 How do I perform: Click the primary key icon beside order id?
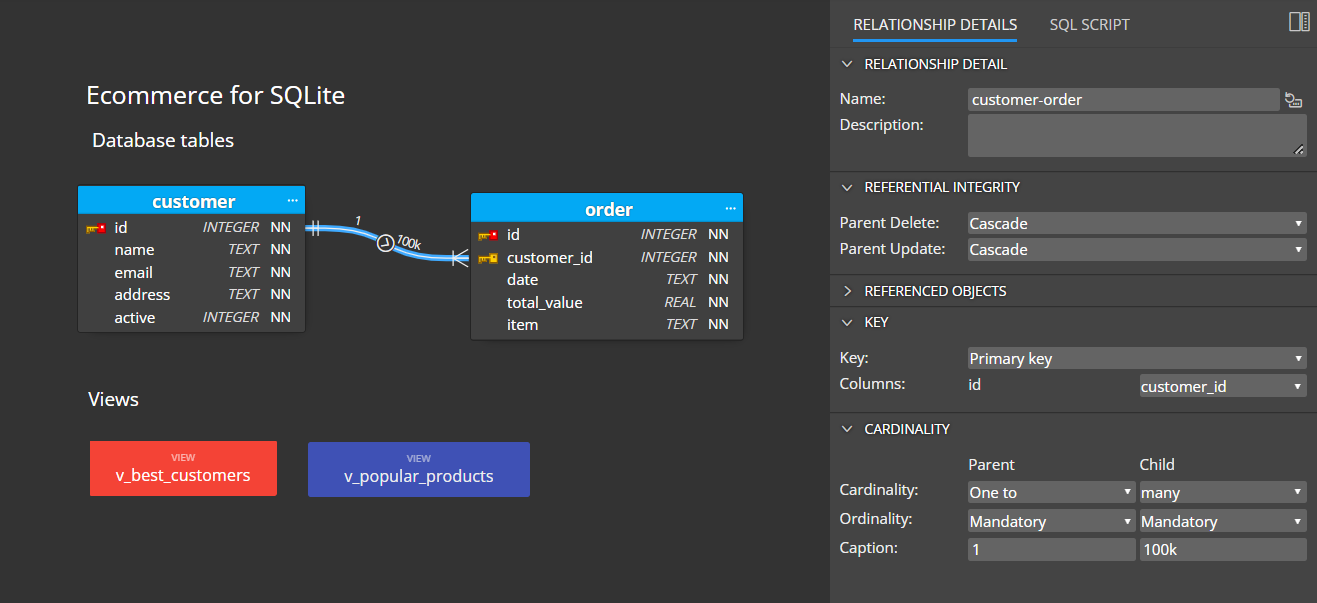(x=488, y=234)
